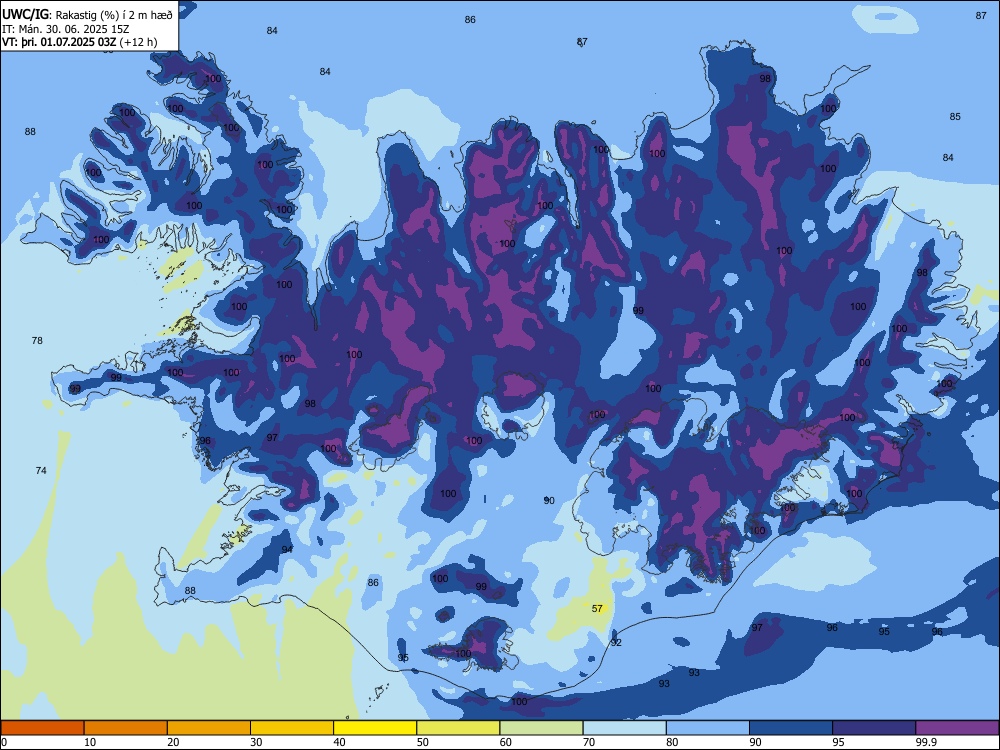Pick the 20–30 amber legend swatch
The width and height of the screenshot is (1000, 750).
pyautogui.click(x=209, y=728)
